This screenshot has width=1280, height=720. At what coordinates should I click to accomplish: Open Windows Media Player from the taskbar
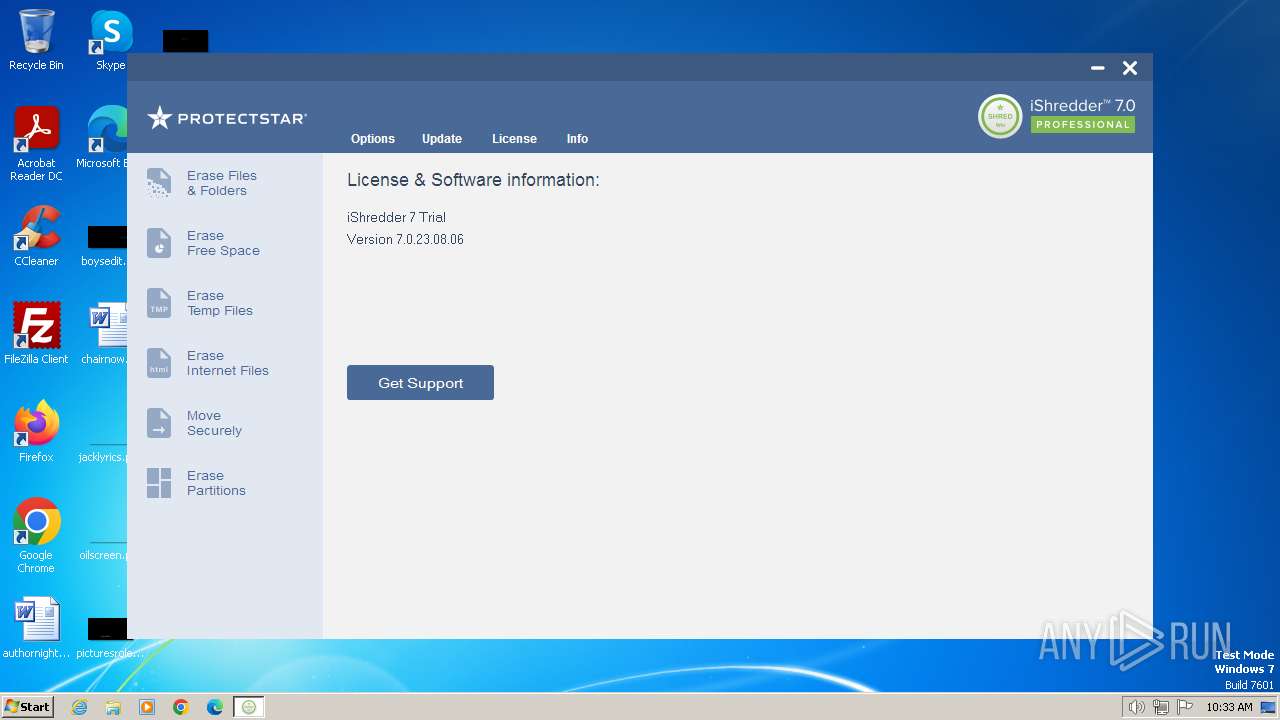click(147, 707)
